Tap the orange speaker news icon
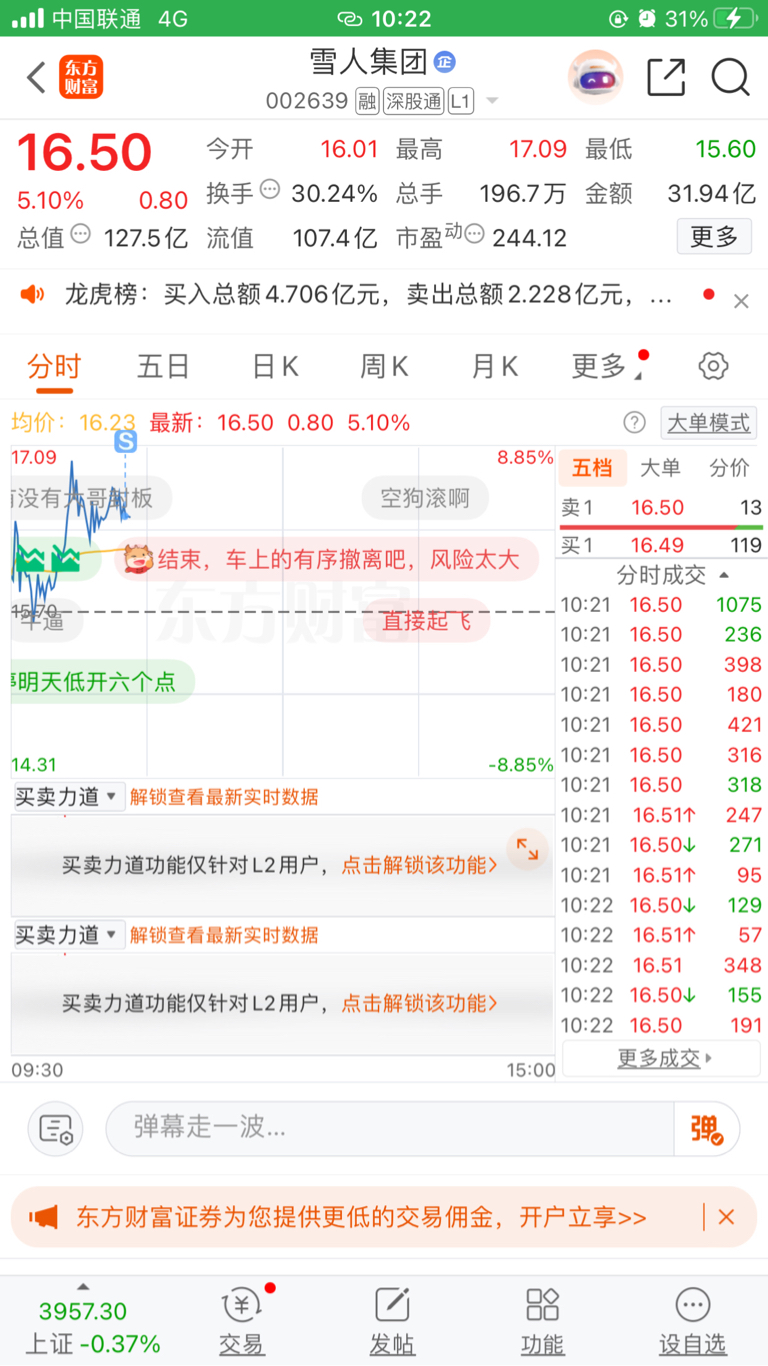The width and height of the screenshot is (768, 1366). [33, 294]
